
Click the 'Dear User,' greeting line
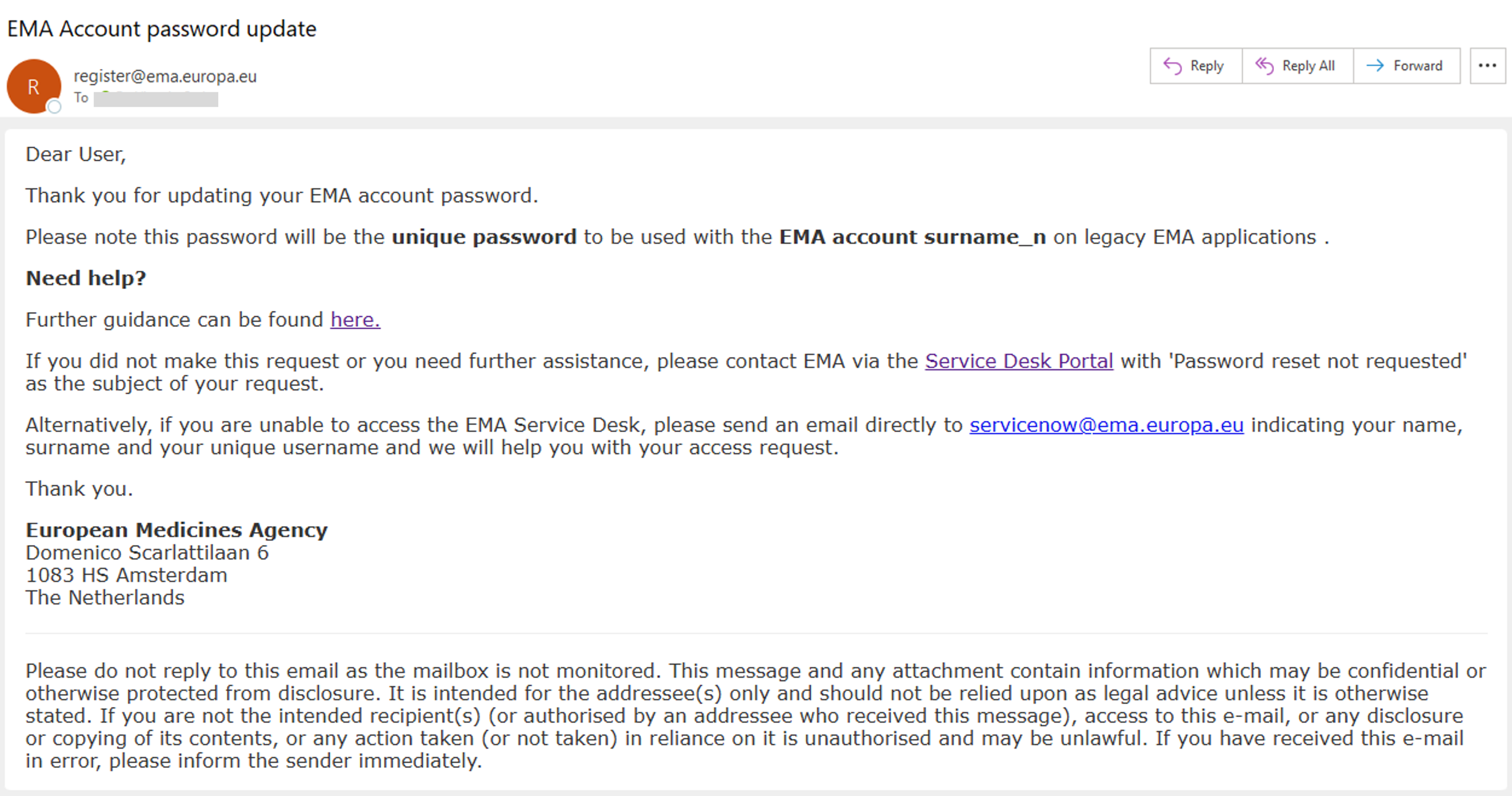tap(76, 154)
